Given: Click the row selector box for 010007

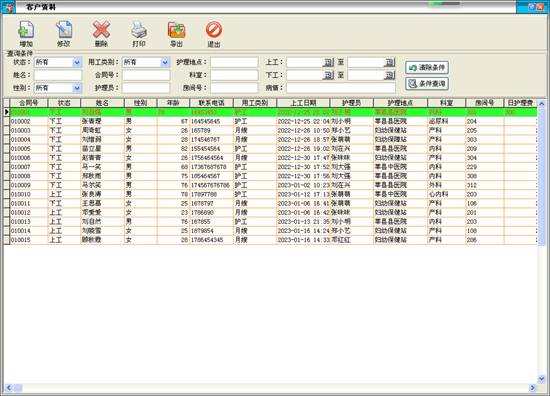Looking at the screenshot, I should point(7,167).
